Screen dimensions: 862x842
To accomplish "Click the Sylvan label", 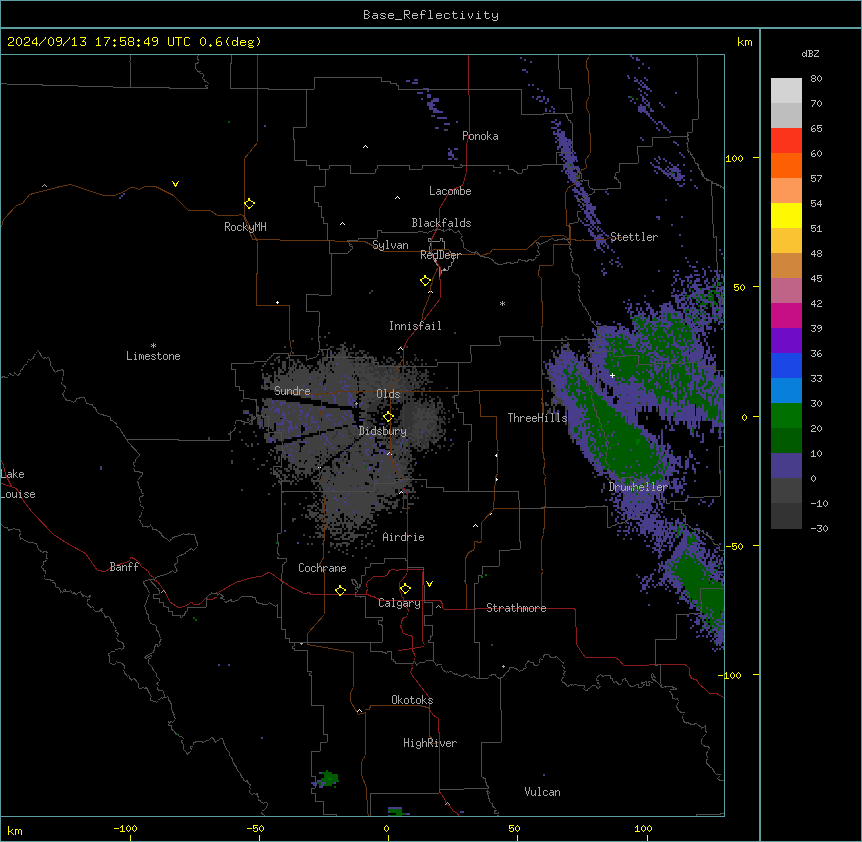I will [390, 245].
